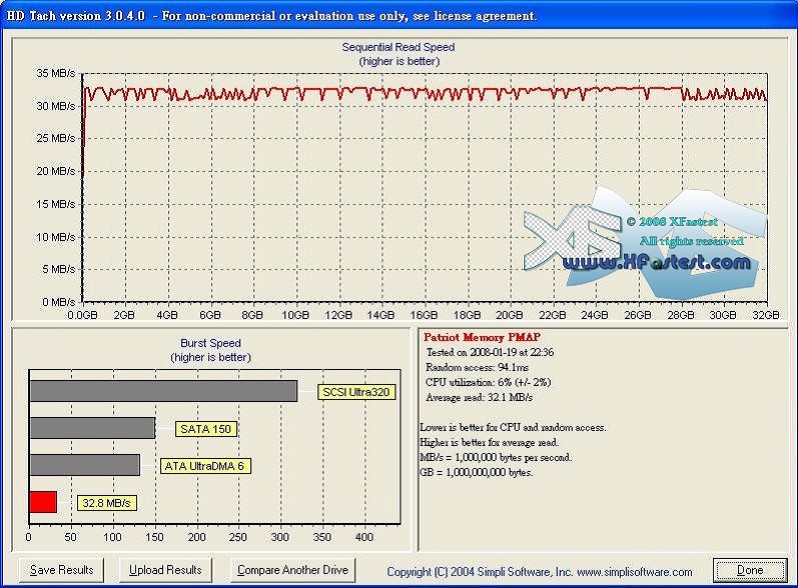Image resolution: width=798 pixels, height=588 pixels.
Task: Click the gray SCSI Ultra320 bar
Action: pos(163,391)
